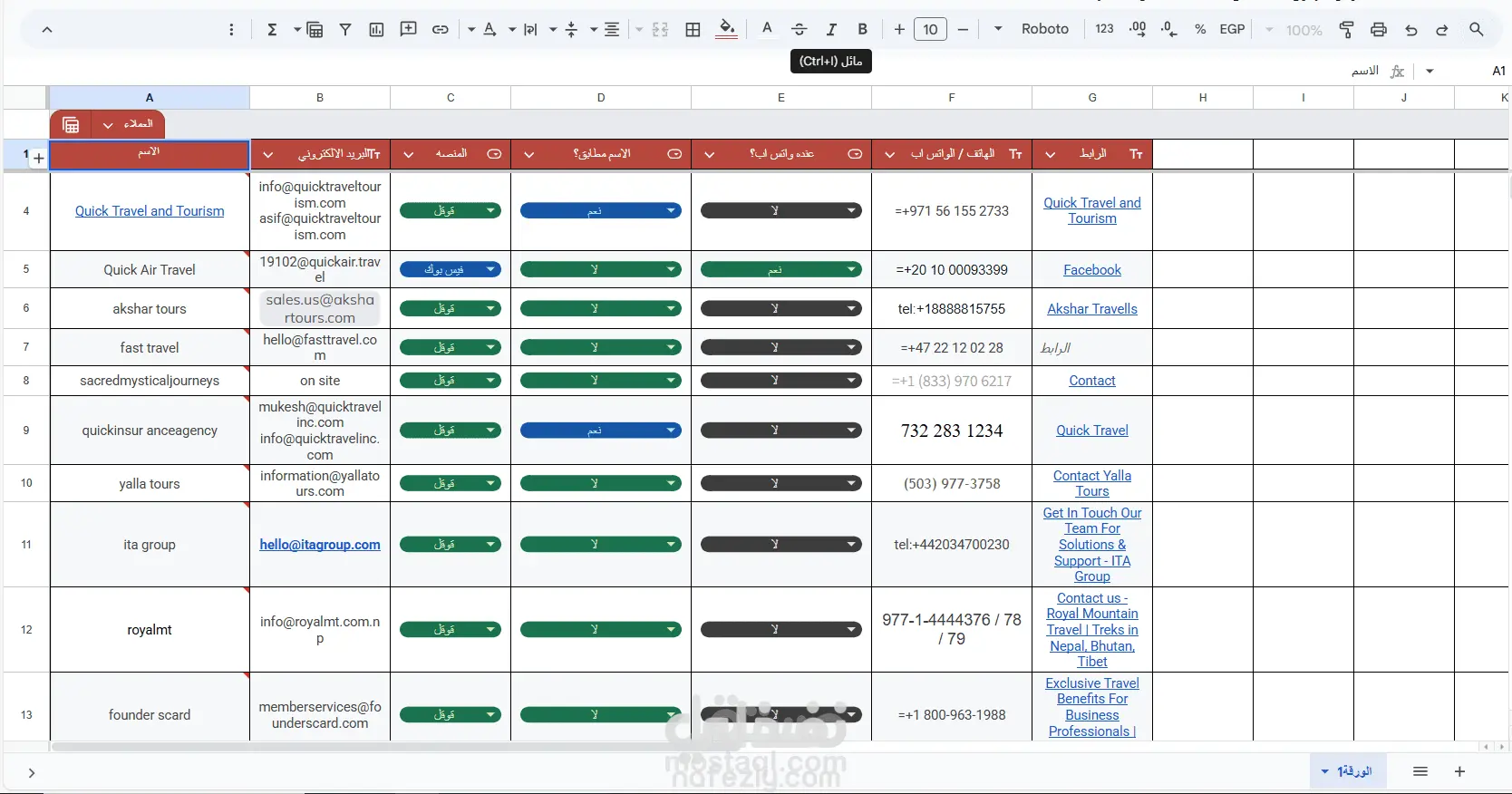Click the print icon
The image size is (1512, 794).
[1379, 30]
